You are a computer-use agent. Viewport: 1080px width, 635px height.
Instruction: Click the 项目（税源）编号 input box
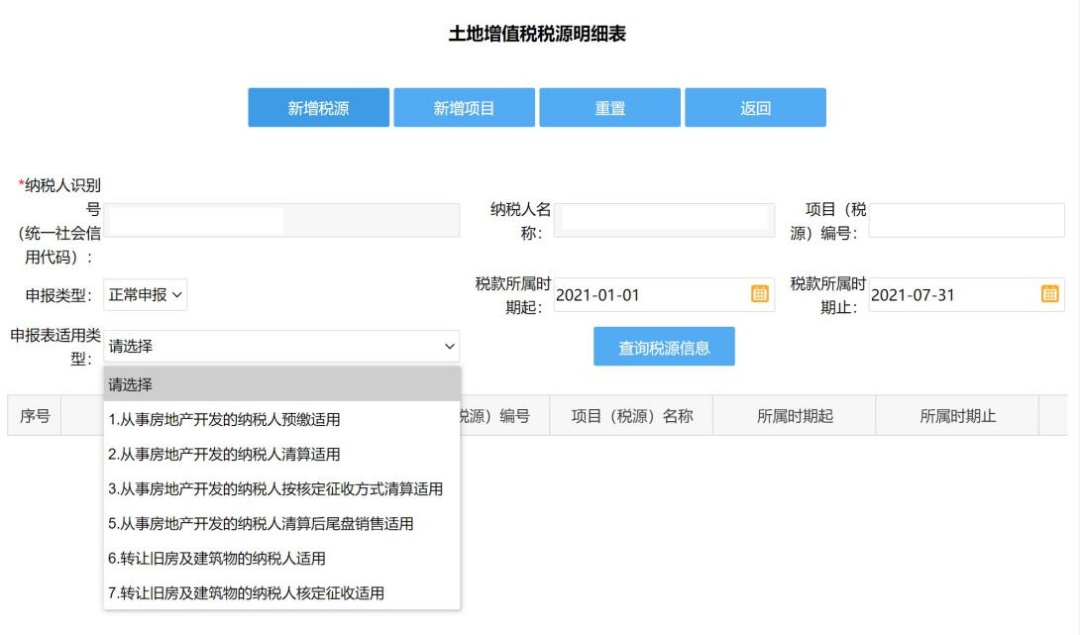coord(967,218)
